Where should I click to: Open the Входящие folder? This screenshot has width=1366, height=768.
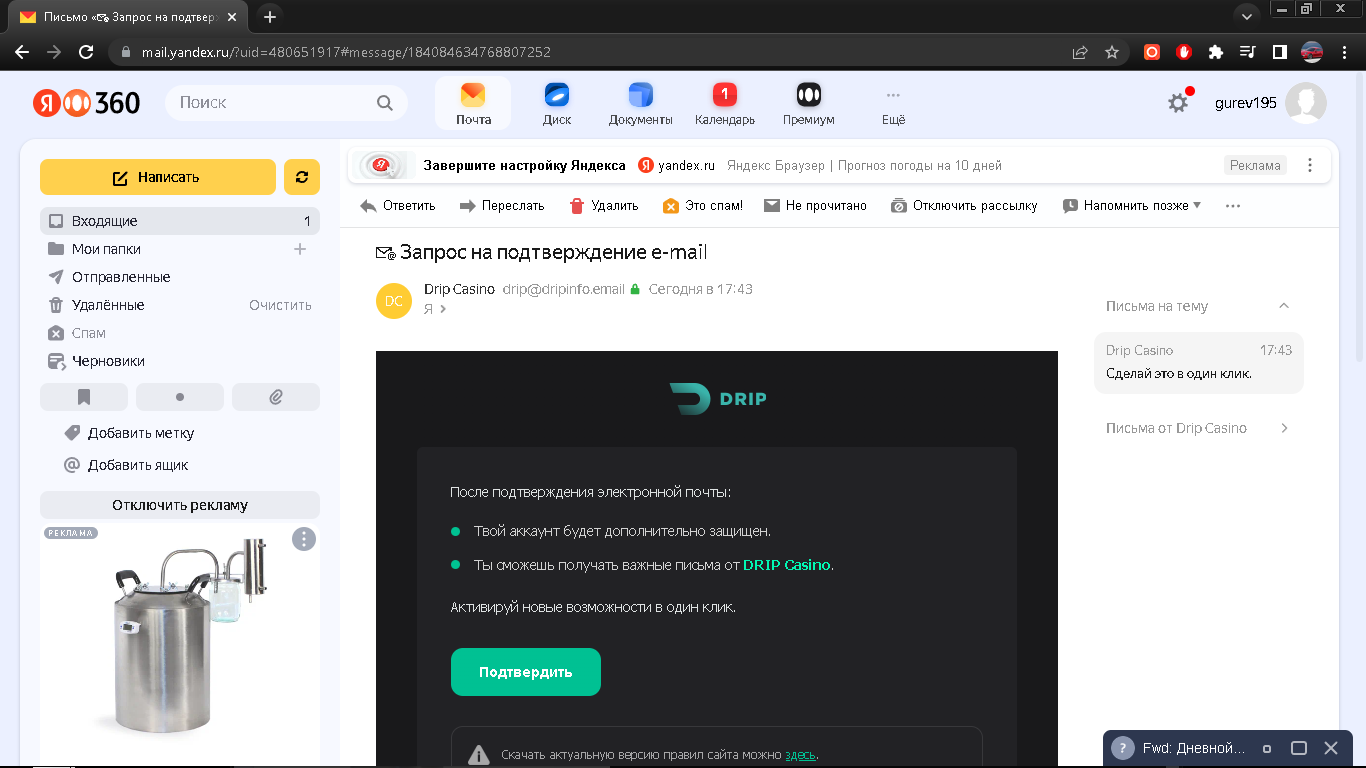click(180, 221)
